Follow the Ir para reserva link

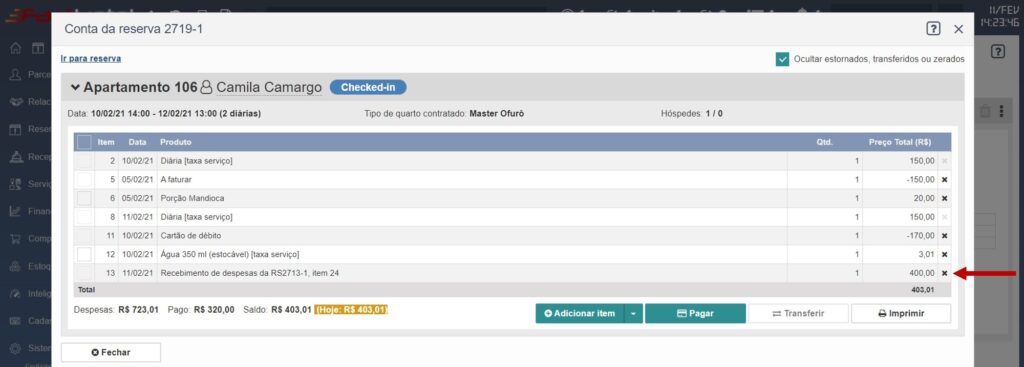91,58
